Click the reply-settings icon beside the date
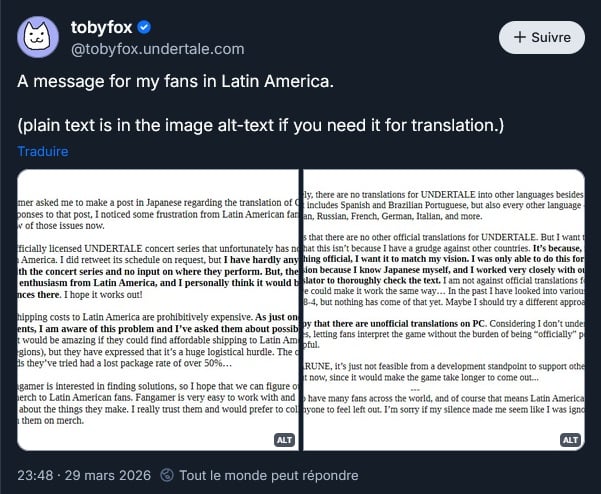 point(167,475)
